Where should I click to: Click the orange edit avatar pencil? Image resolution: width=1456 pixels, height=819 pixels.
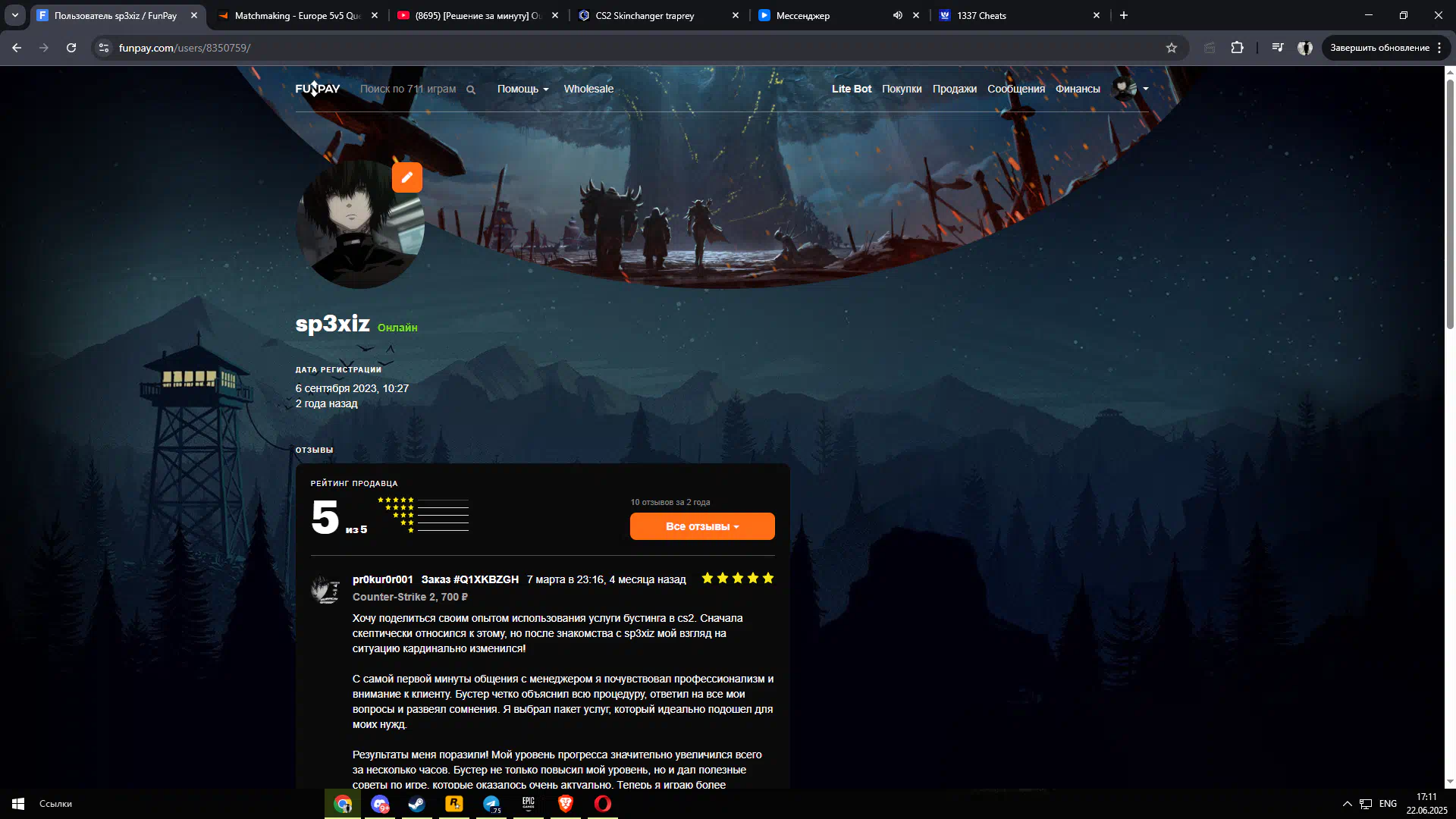(x=407, y=177)
